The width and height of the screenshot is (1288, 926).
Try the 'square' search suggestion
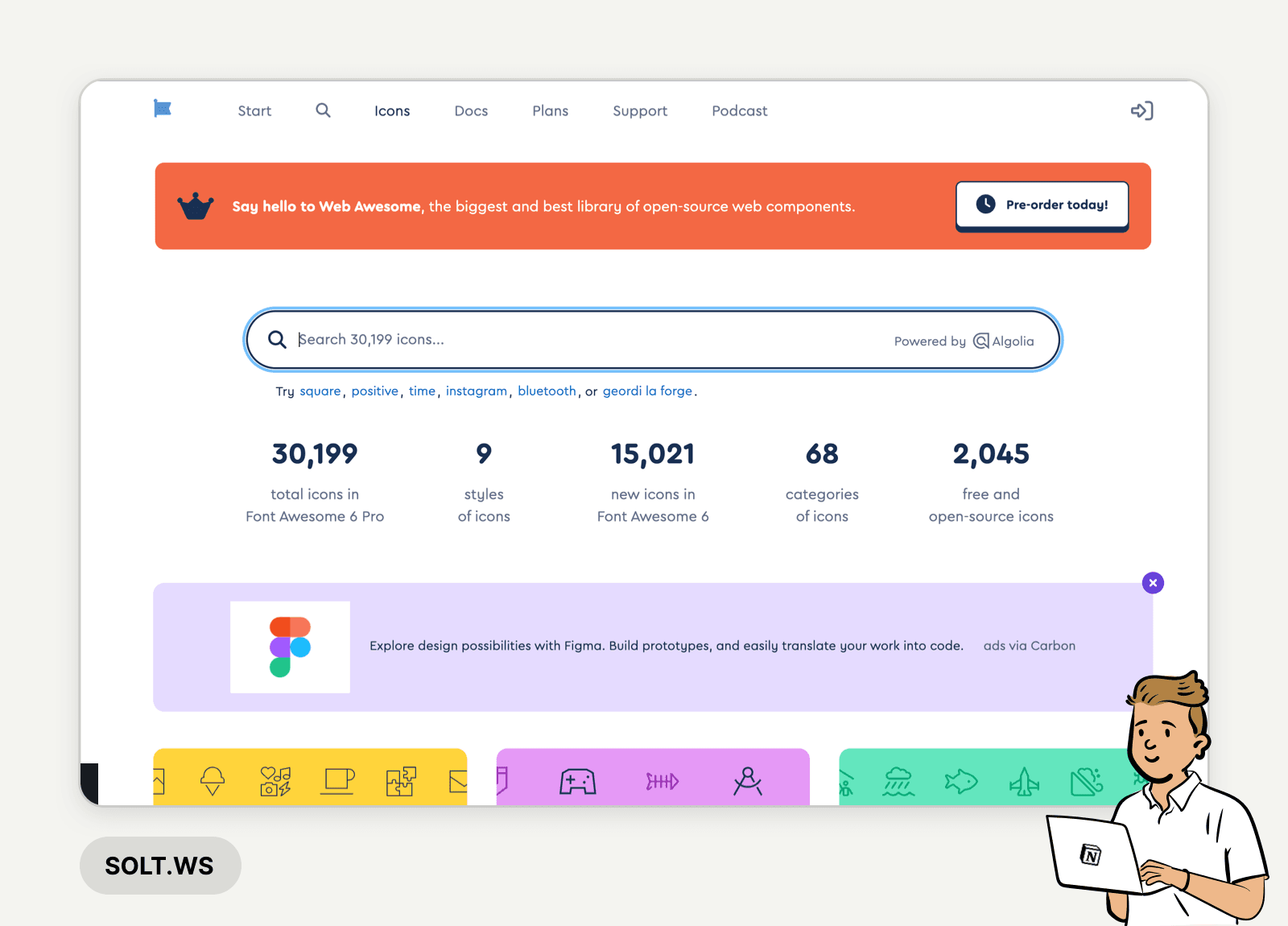click(x=320, y=391)
